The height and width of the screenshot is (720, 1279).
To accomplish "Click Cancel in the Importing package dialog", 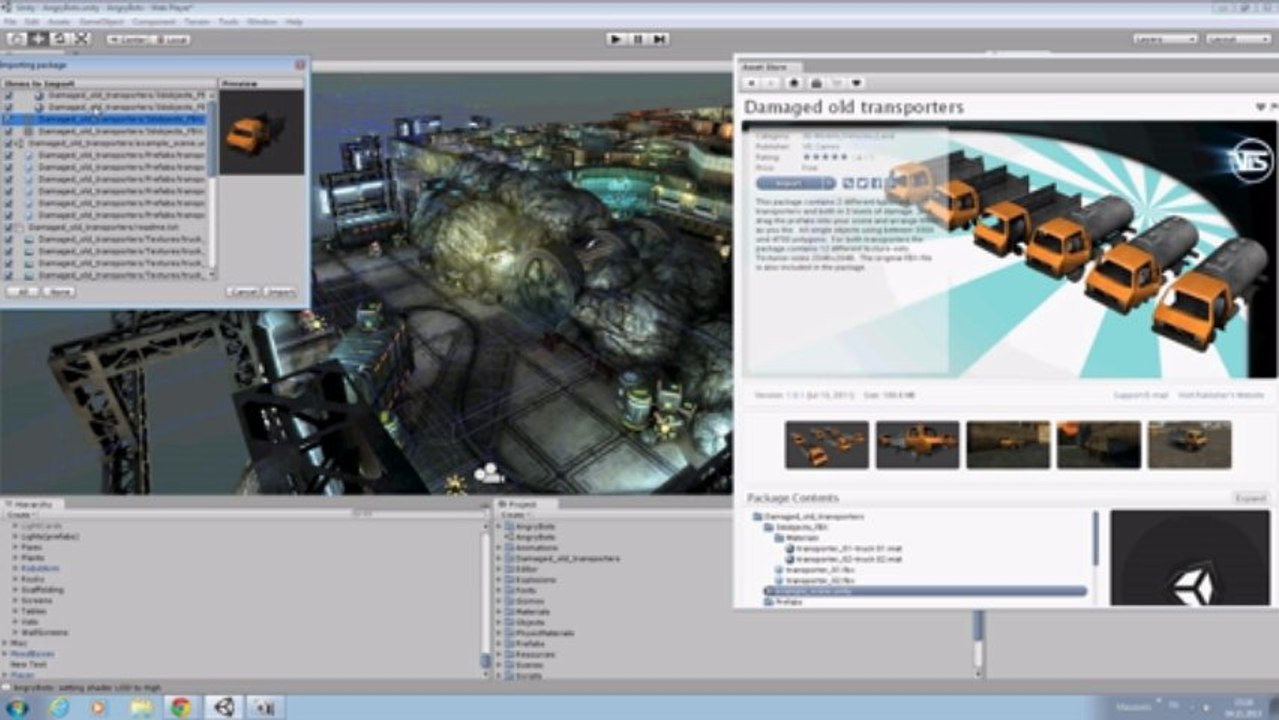I will [x=243, y=292].
